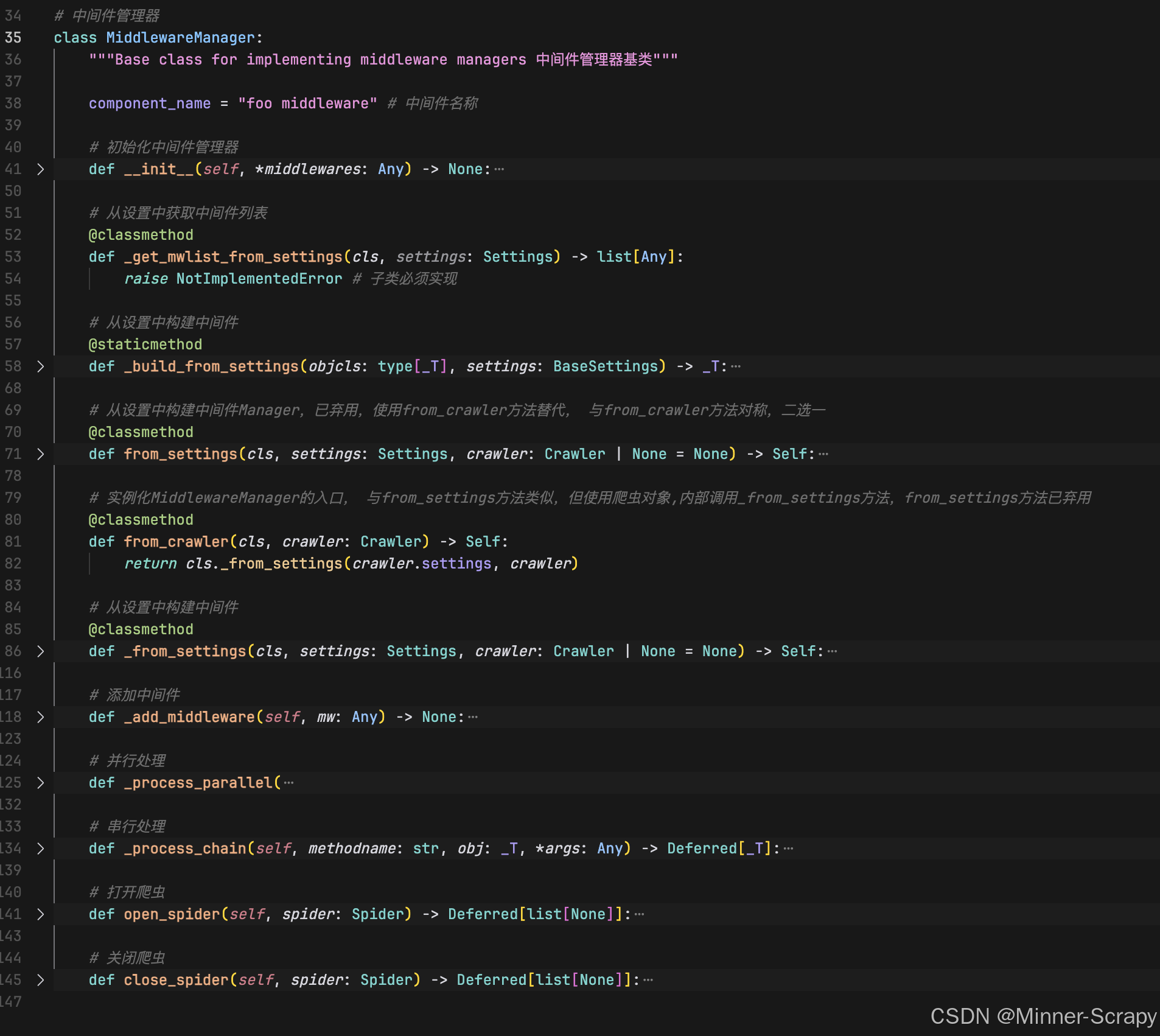Expand the open_spider method fold
Screen dimensions: 1160x1036
pos(41,914)
